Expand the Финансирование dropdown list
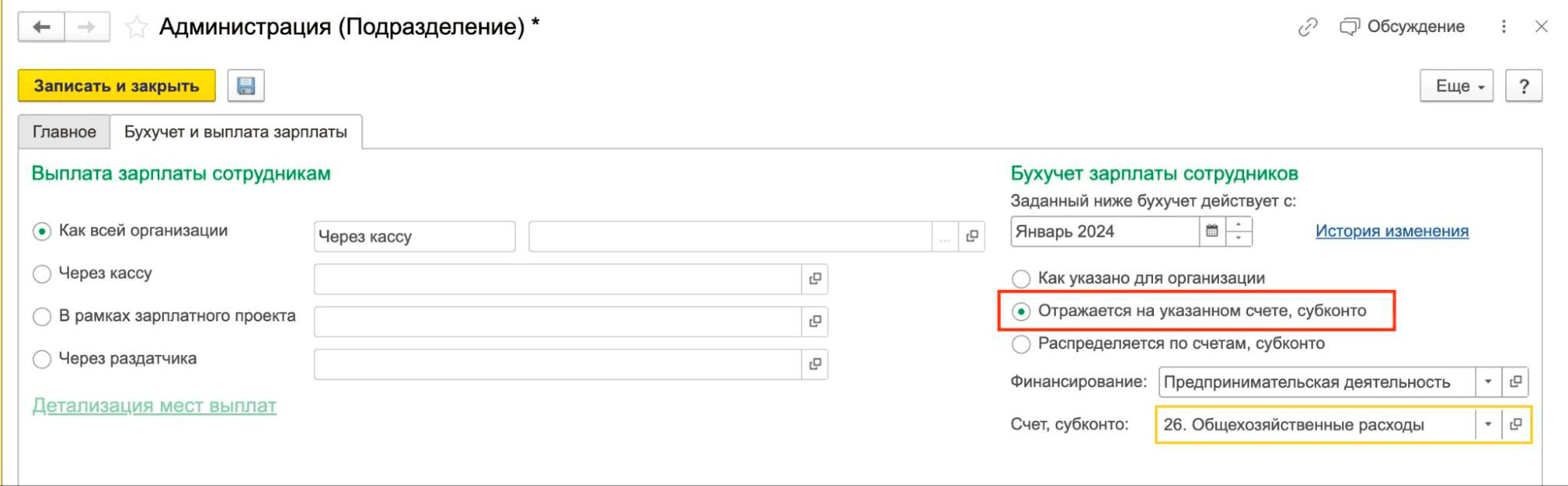This screenshot has width=1568, height=486. pos(1487,382)
